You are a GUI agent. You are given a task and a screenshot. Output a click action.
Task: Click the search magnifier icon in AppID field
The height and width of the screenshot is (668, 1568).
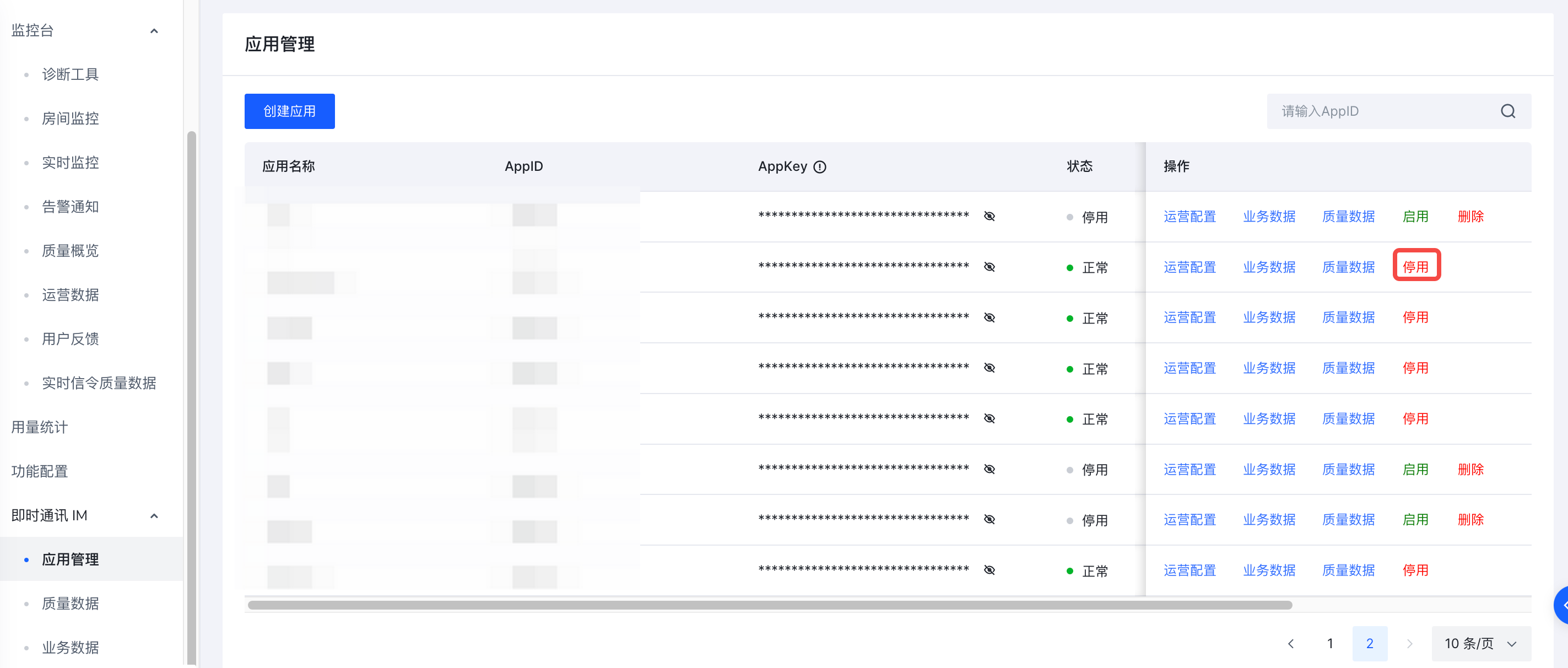(x=1507, y=111)
